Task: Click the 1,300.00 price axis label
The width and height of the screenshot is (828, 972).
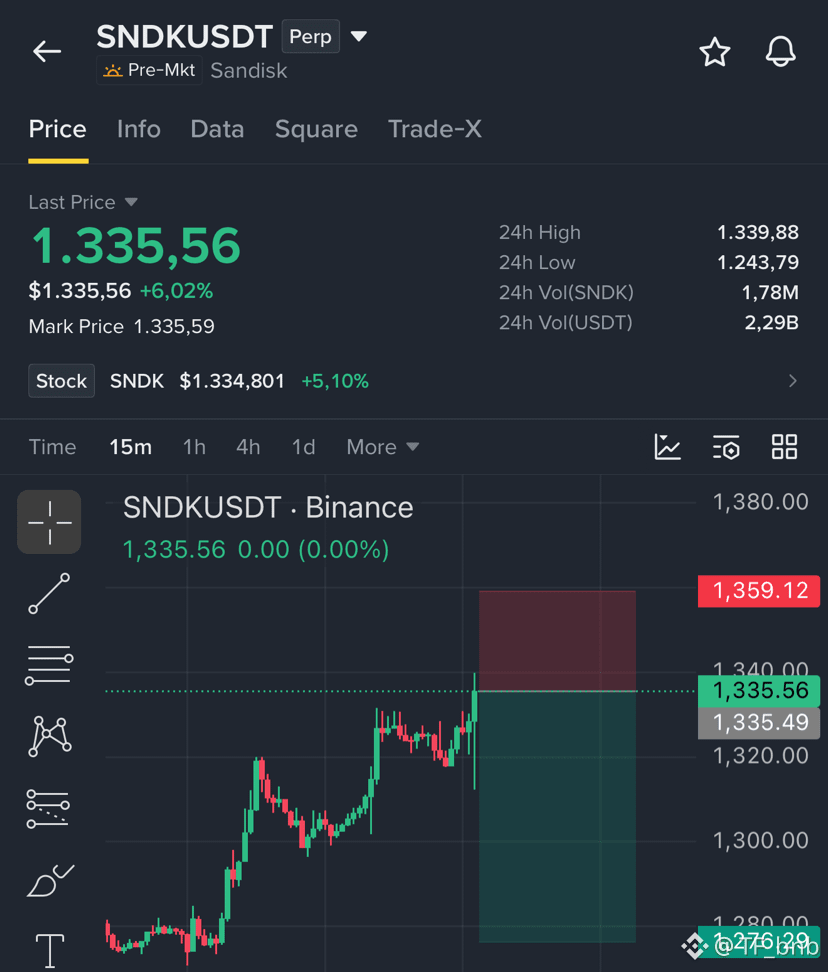Action: 760,841
